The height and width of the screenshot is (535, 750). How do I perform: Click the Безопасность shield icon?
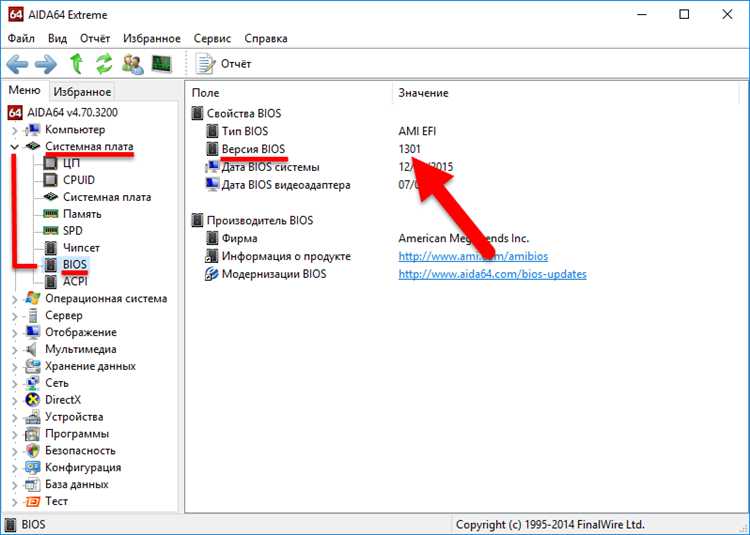pyautogui.click(x=33, y=451)
